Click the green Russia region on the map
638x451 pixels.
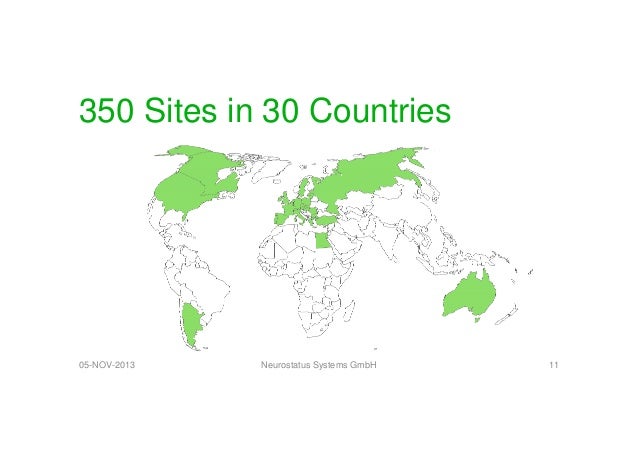tap(366, 175)
